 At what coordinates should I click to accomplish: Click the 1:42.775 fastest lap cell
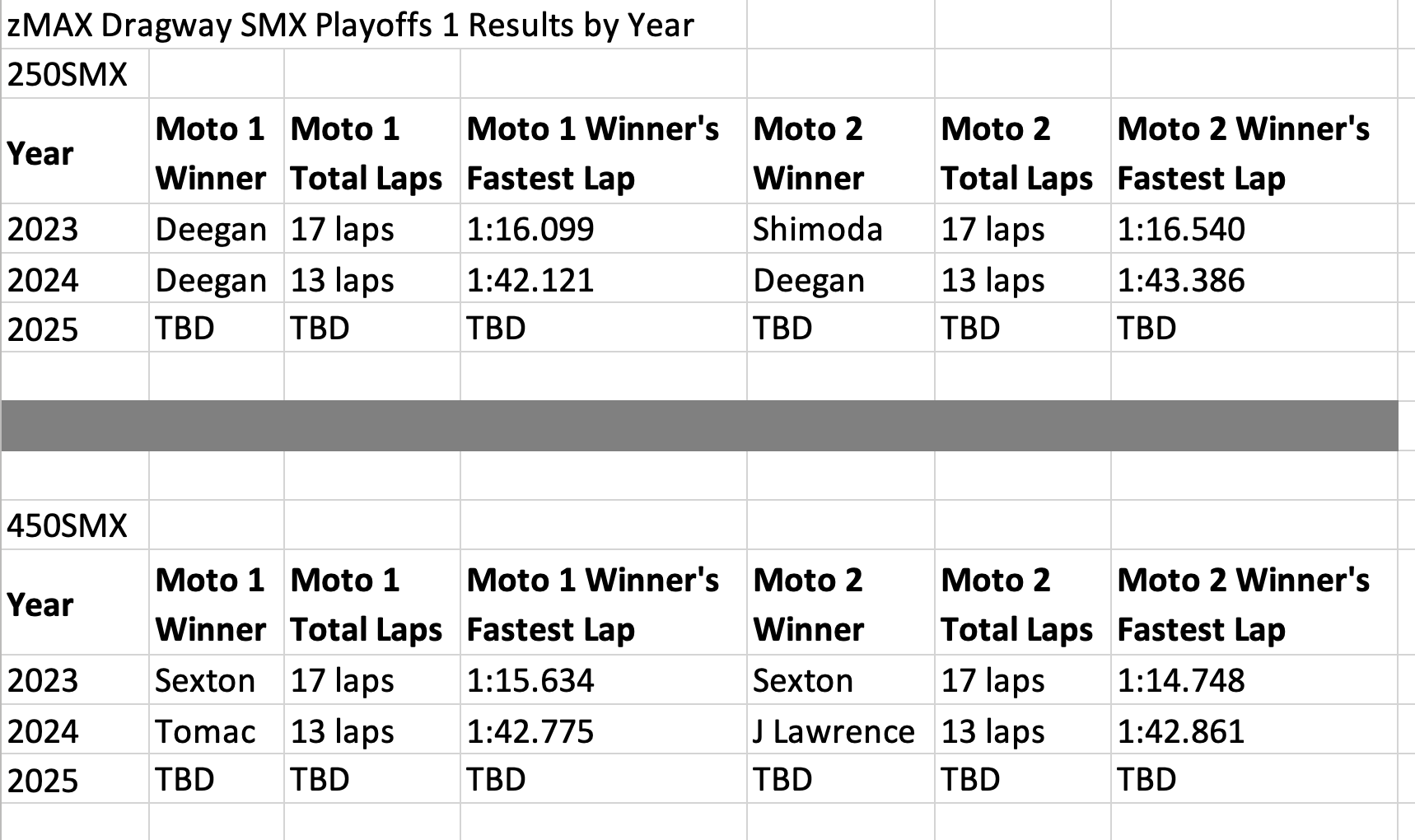click(530, 731)
